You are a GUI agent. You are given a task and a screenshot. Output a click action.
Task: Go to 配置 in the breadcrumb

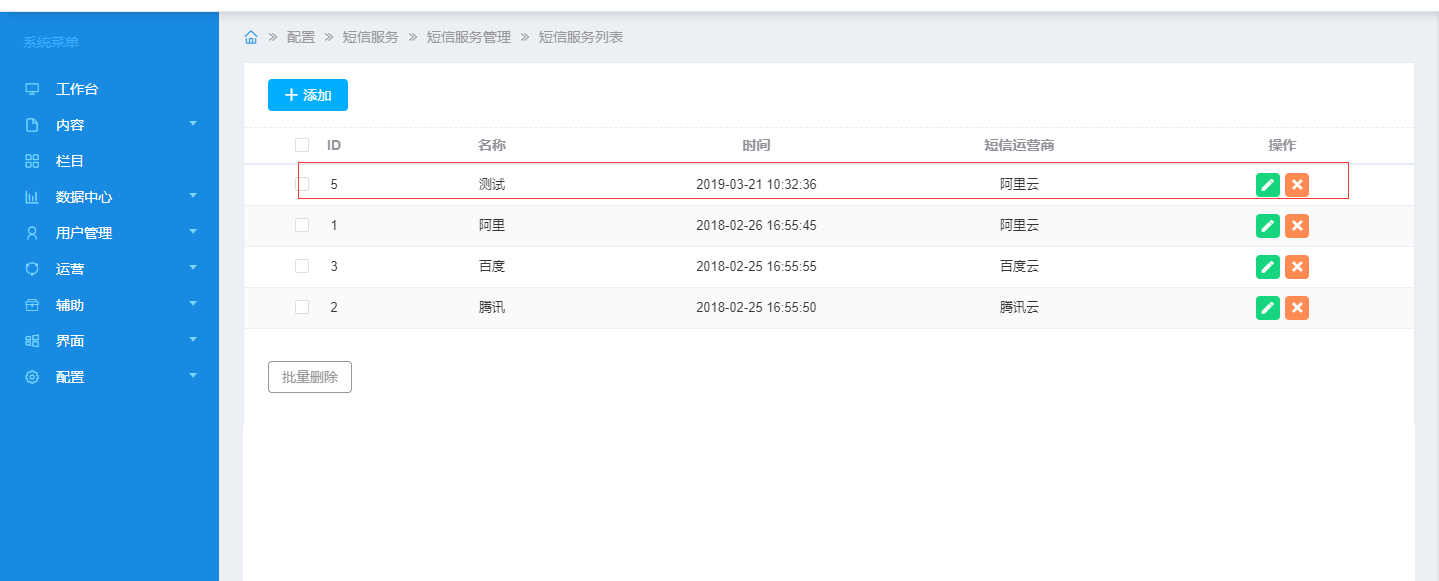[301, 37]
